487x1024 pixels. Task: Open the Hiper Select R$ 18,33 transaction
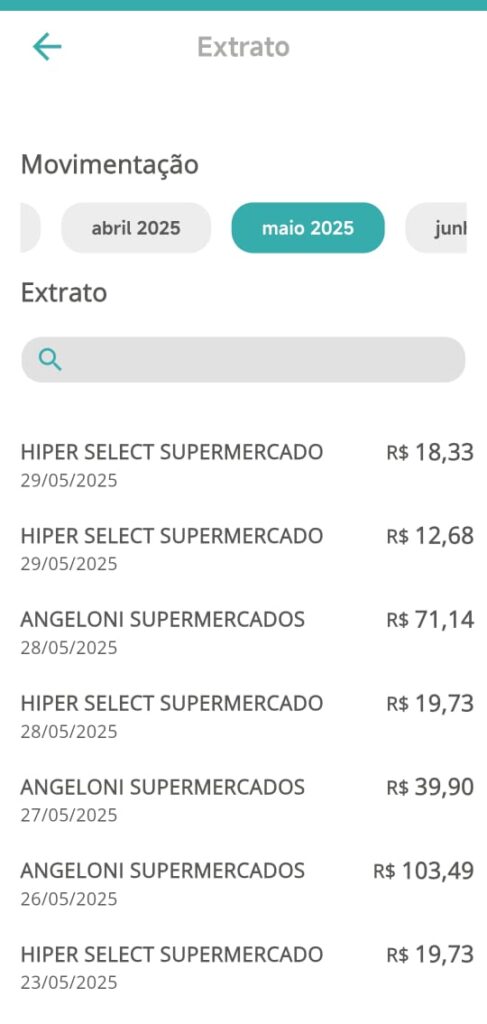click(x=247, y=466)
